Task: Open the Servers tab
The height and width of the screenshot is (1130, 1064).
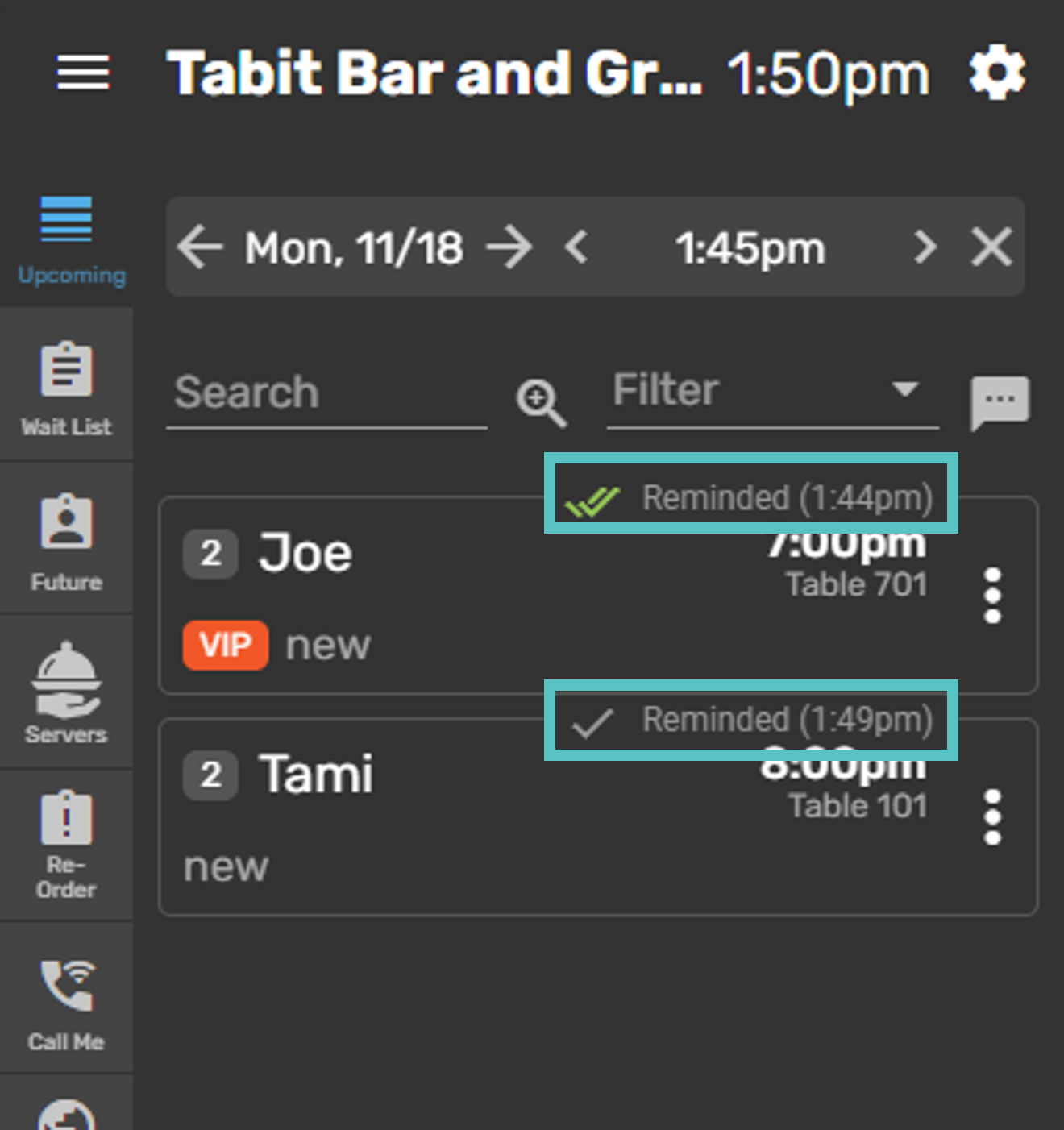Action: point(66,692)
